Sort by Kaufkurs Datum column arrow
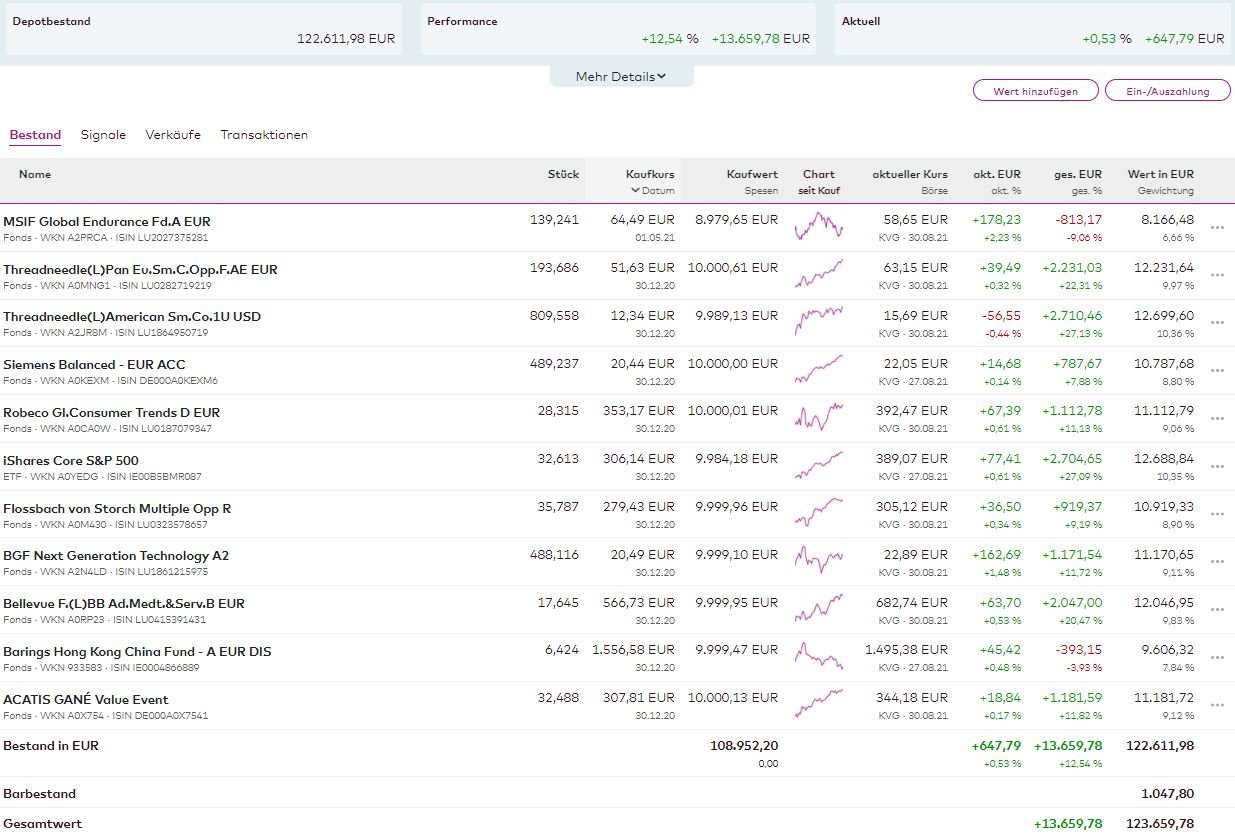Viewport: 1235px width, 838px height. click(x=635, y=190)
